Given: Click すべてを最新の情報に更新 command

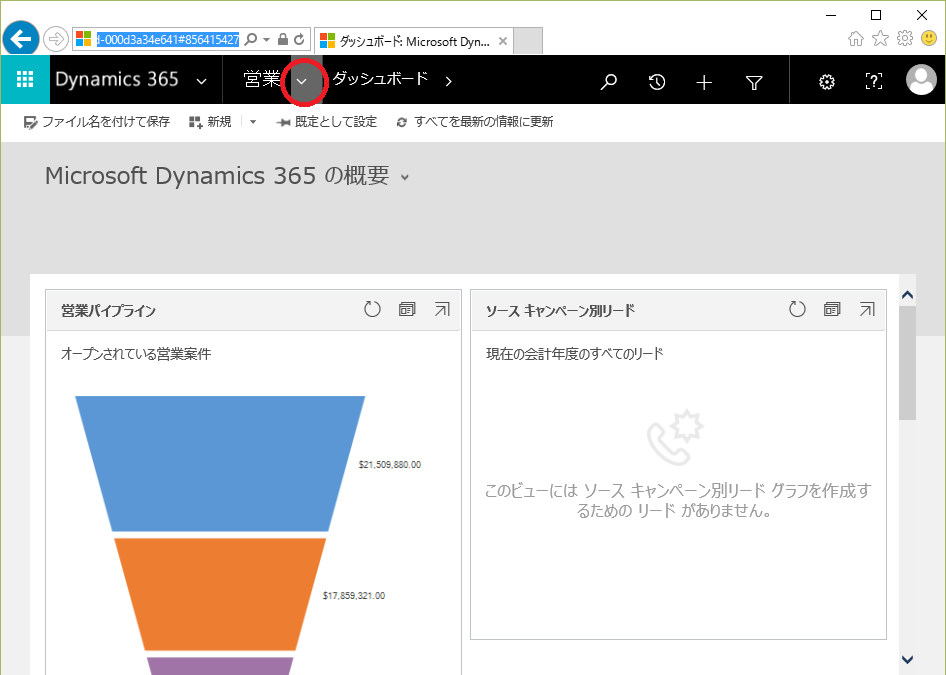Looking at the screenshot, I should pos(475,122).
